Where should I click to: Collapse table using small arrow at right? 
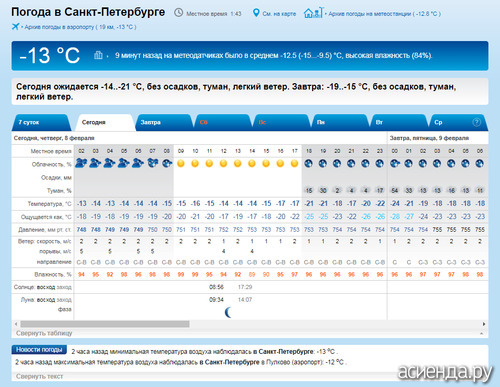[x=482, y=333]
